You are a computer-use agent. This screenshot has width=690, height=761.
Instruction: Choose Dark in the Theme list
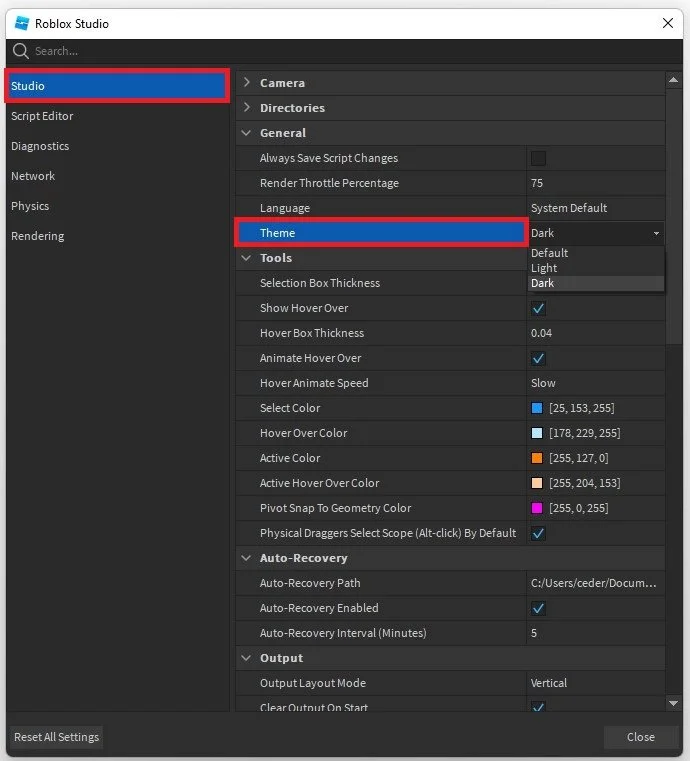coord(595,283)
